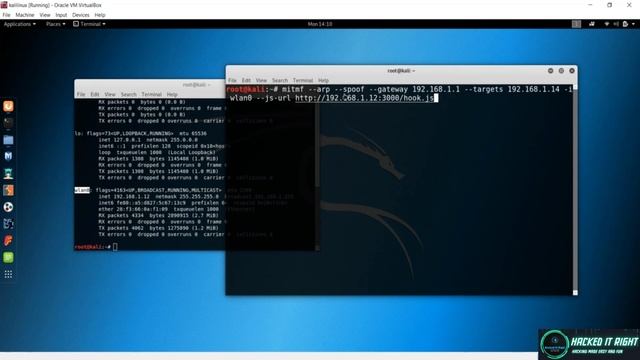This screenshot has height=360, width=640.
Task: Restore down the VirtualBox window
Action: click(609, 5)
